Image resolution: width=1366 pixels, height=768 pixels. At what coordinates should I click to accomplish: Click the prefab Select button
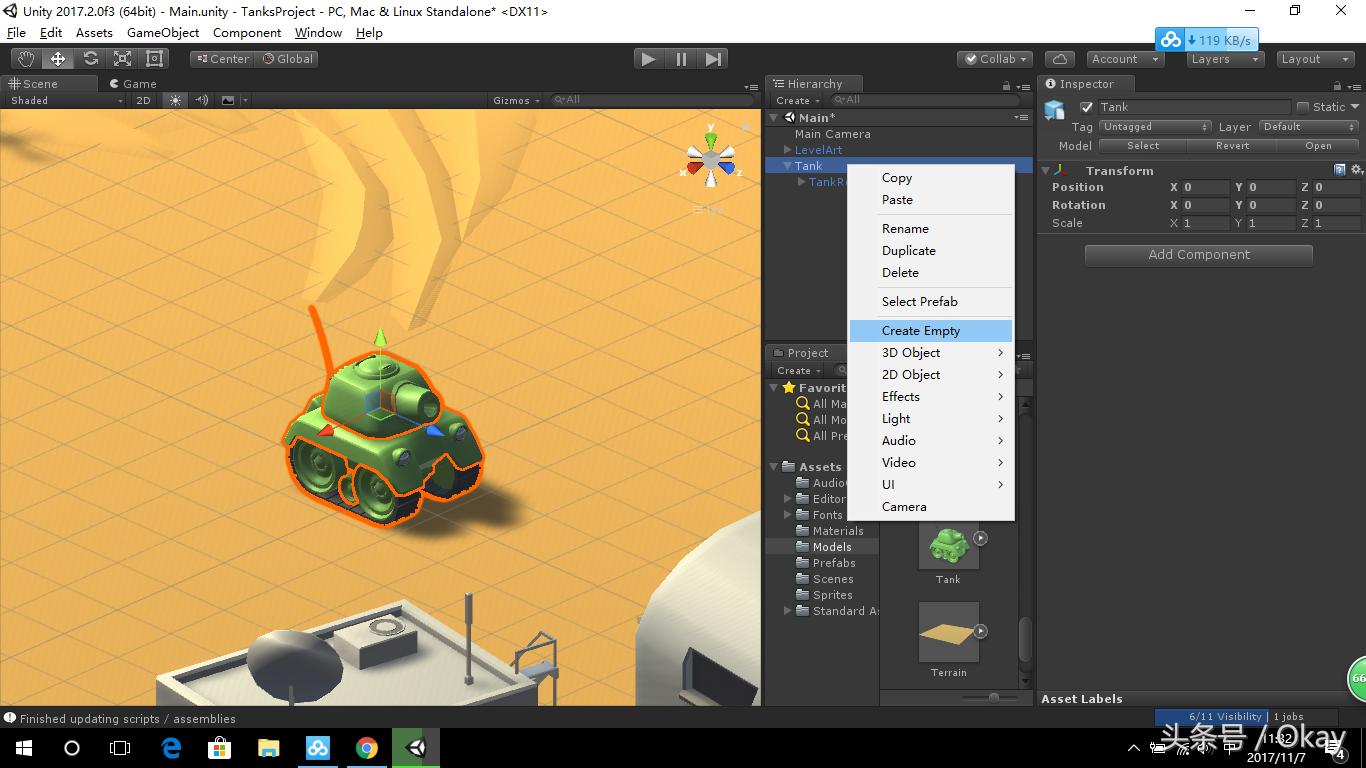point(1141,146)
